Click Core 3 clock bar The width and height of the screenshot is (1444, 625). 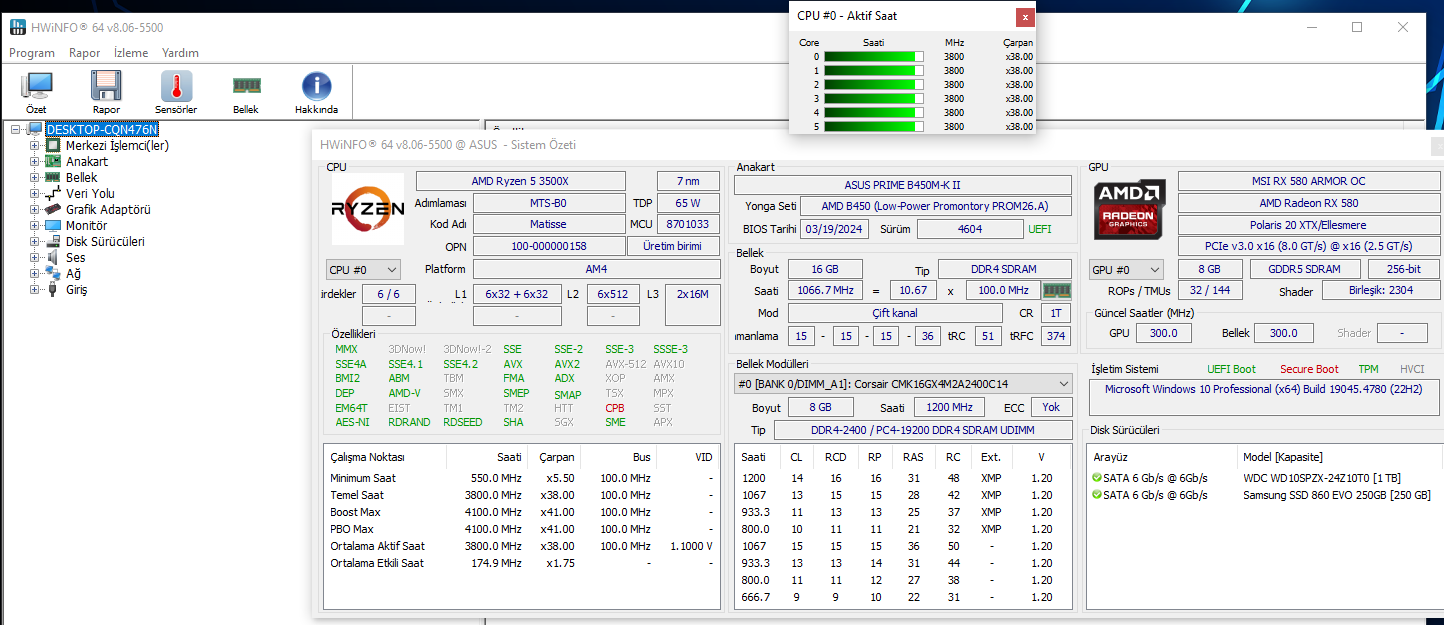pos(873,98)
